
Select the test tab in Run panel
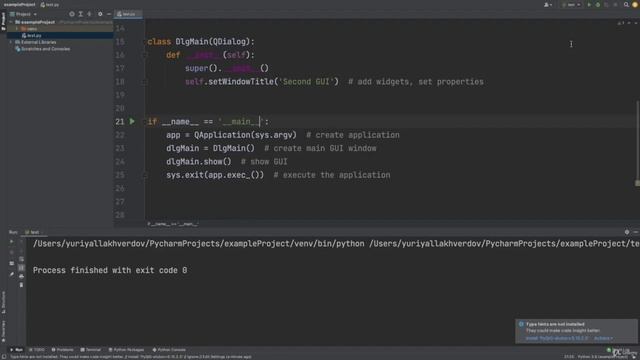(33, 232)
